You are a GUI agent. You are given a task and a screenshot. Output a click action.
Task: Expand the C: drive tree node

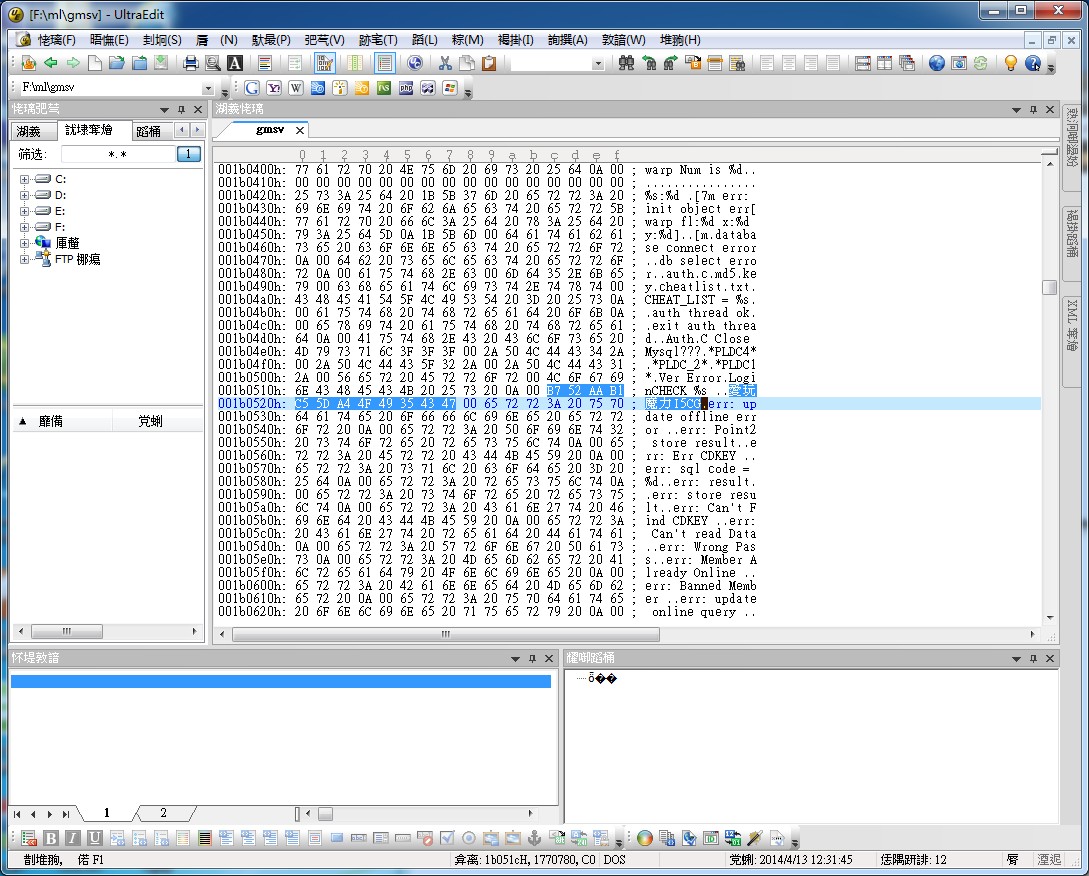(24, 179)
